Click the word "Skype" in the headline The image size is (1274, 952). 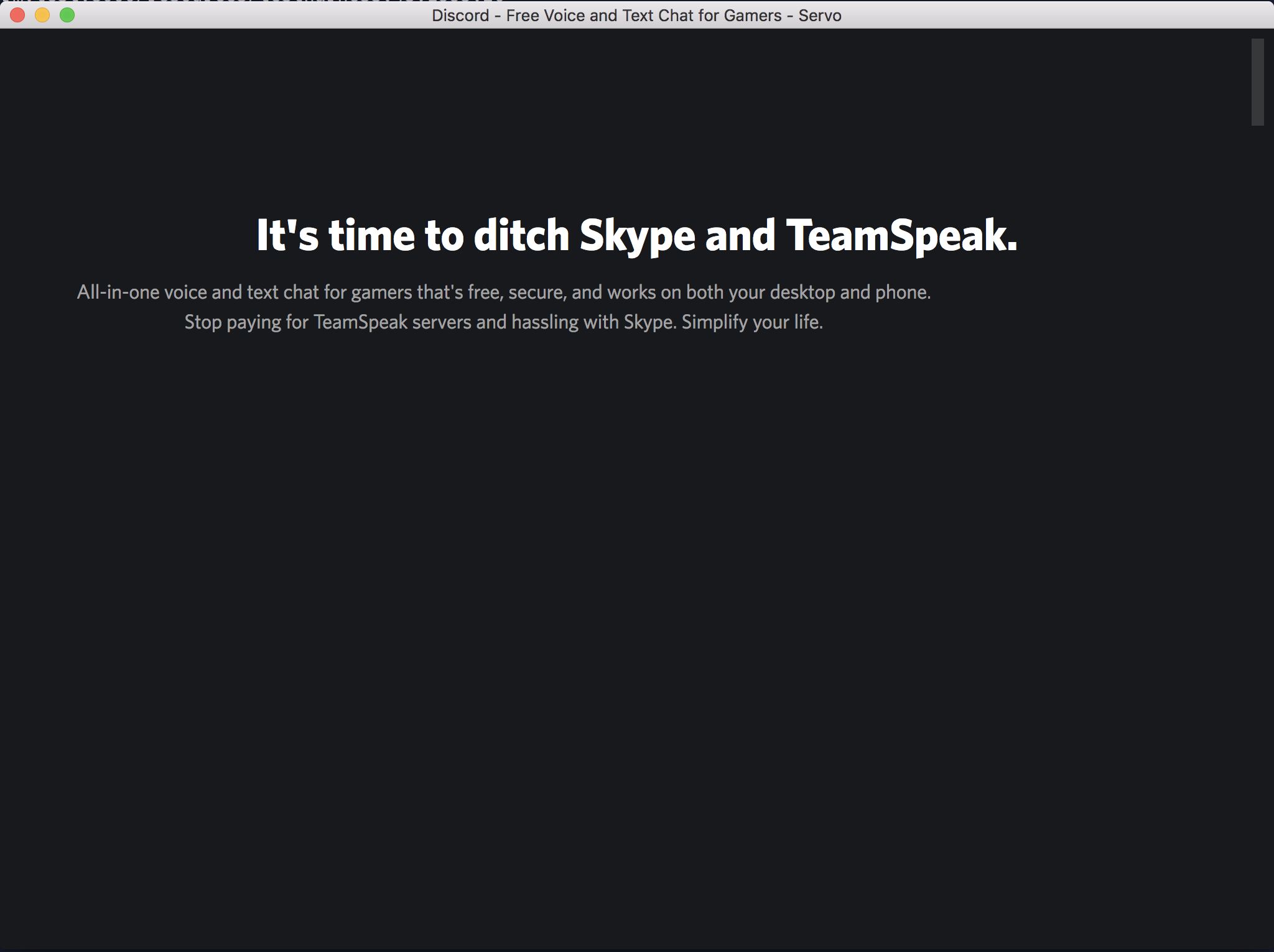637,236
